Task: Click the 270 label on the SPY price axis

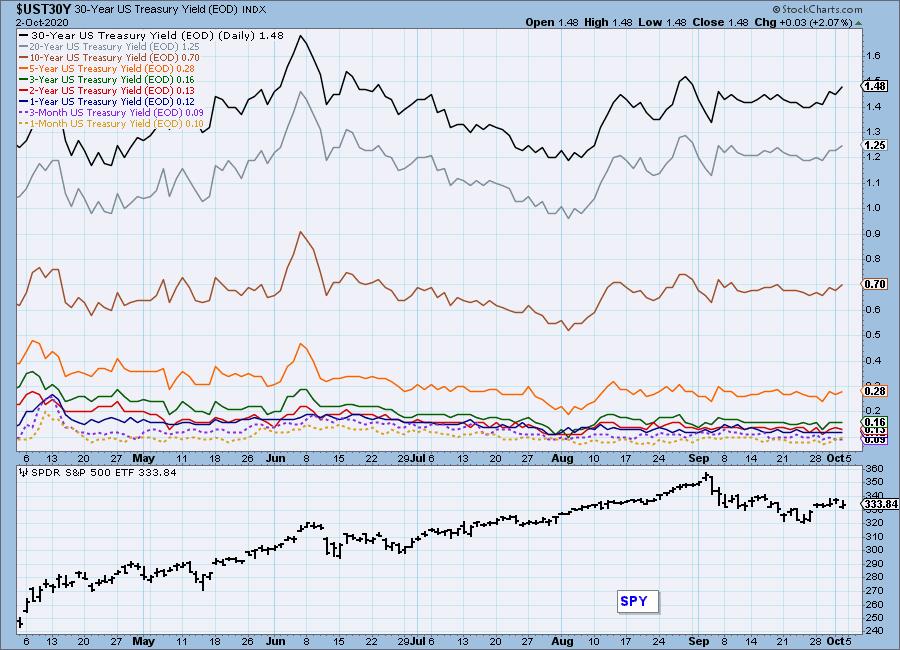Action: pyautogui.click(x=874, y=590)
